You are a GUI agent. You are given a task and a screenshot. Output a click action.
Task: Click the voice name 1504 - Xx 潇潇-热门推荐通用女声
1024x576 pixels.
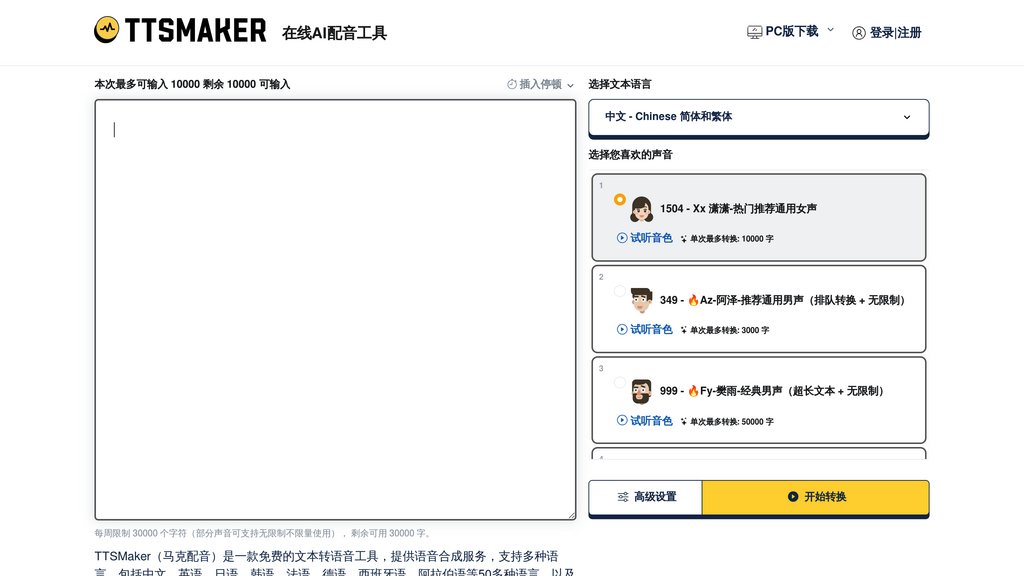(738, 209)
